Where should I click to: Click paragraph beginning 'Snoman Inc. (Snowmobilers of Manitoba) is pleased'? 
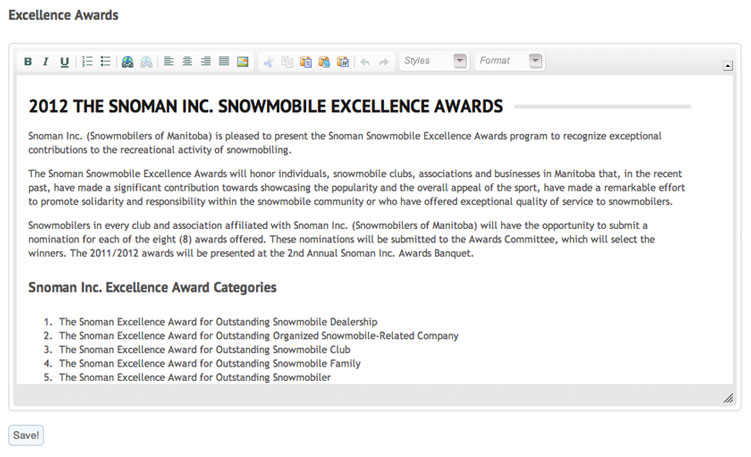point(345,143)
